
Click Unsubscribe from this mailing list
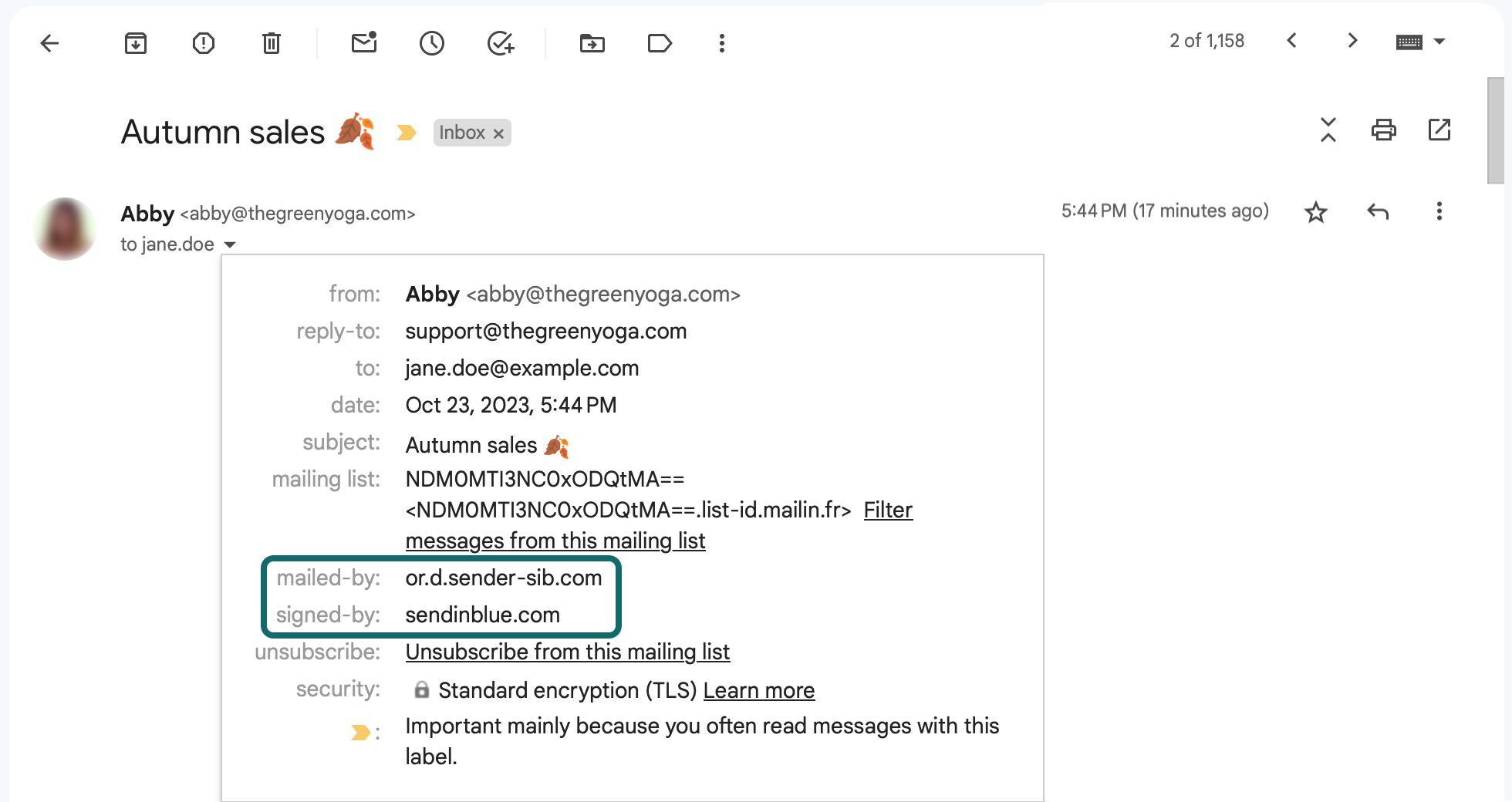point(567,652)
